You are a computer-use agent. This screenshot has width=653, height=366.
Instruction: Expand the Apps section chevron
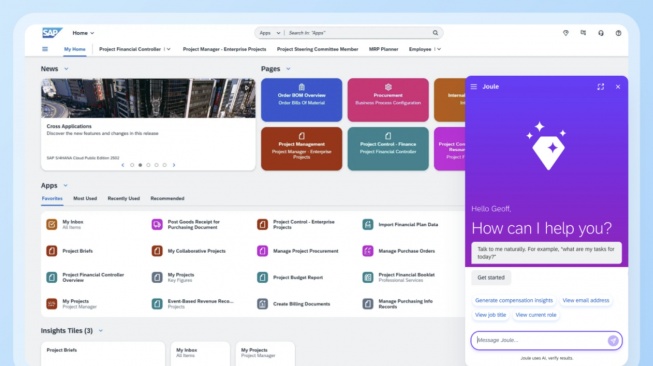65,186
